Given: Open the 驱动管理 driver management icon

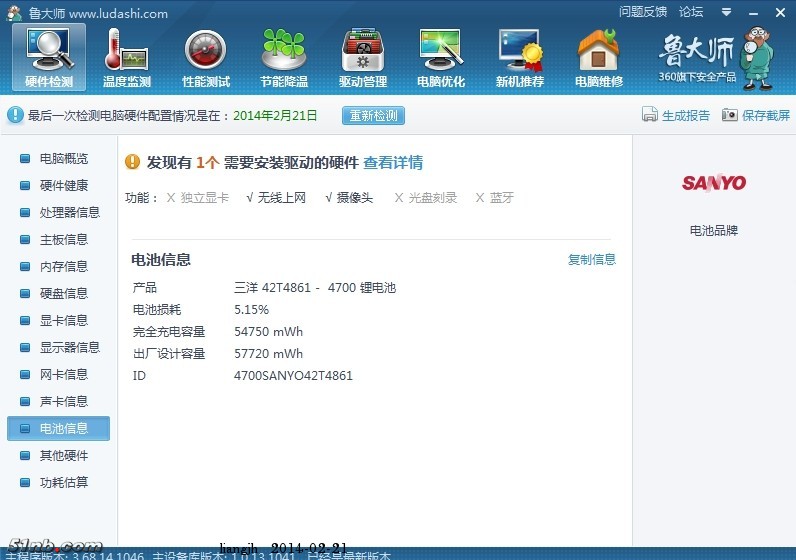Looking at the screenshot, I should pos(363,57).
